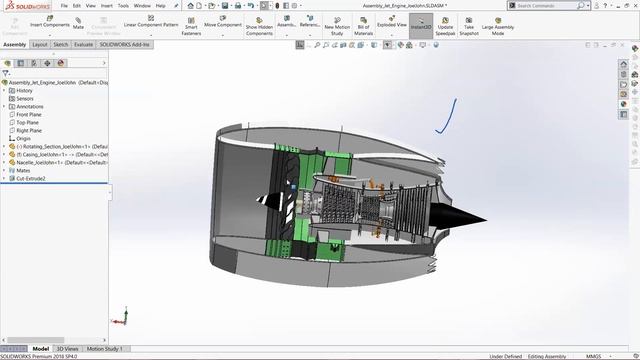Click the Print icon
Image resolution: width=640 pixels, height=360 pixels.
tap(238, 6)
